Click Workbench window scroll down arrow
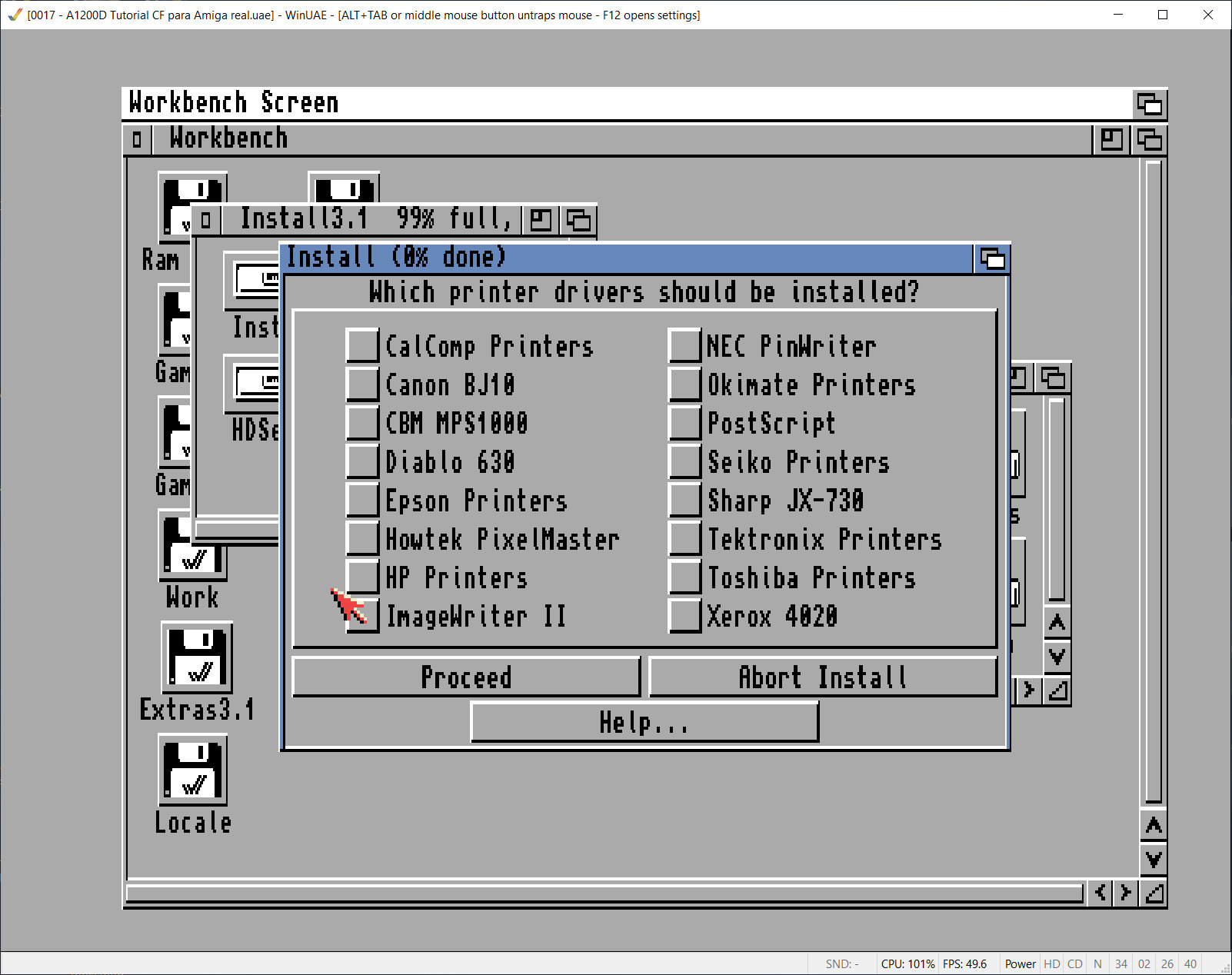The height and width of the screenshot is (975, 1232). 1154,859
